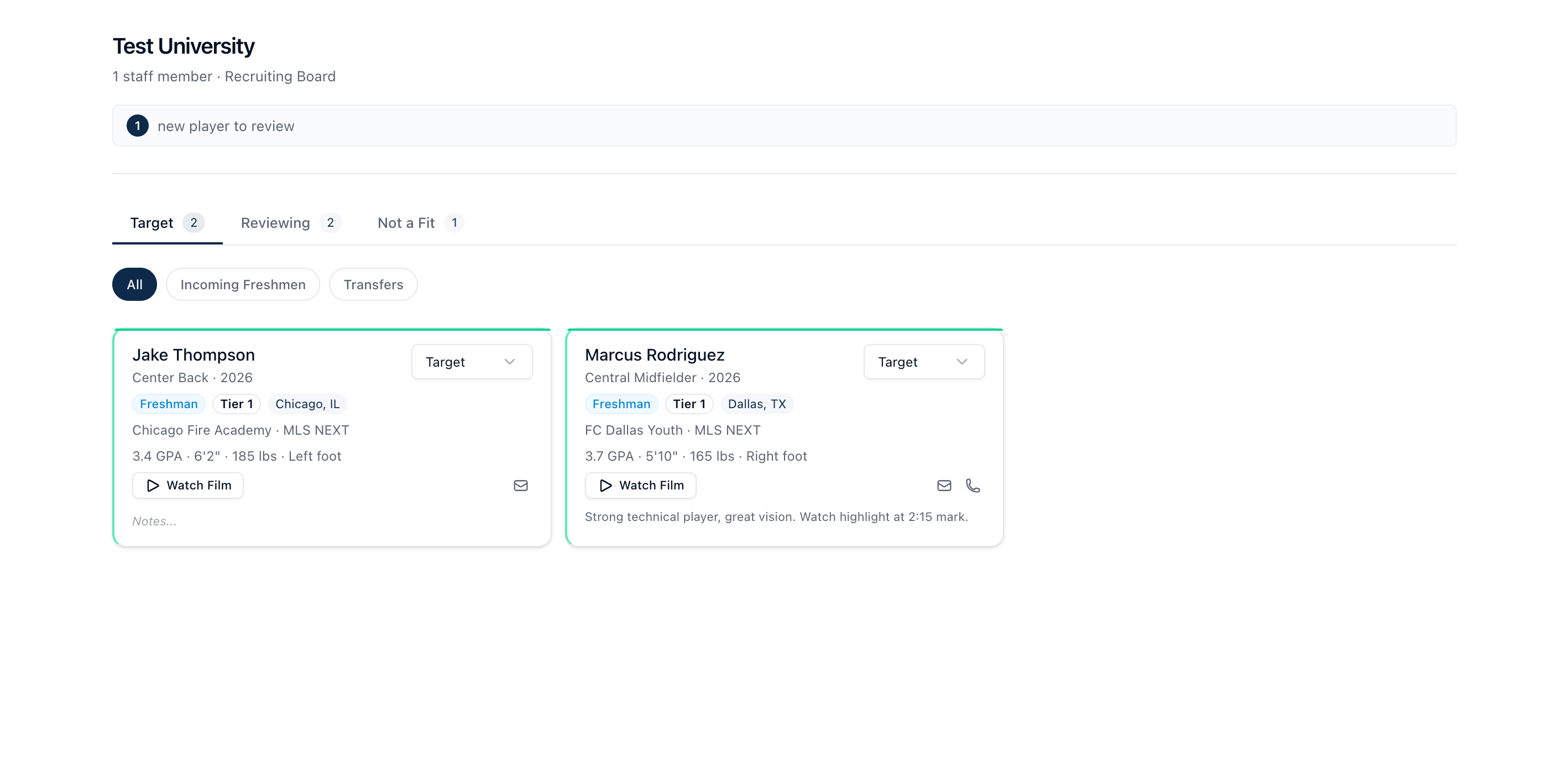This screenshot has width=1568, height=761.
Task: Click Watch Film for Jake Thompson
Action: 187,485
